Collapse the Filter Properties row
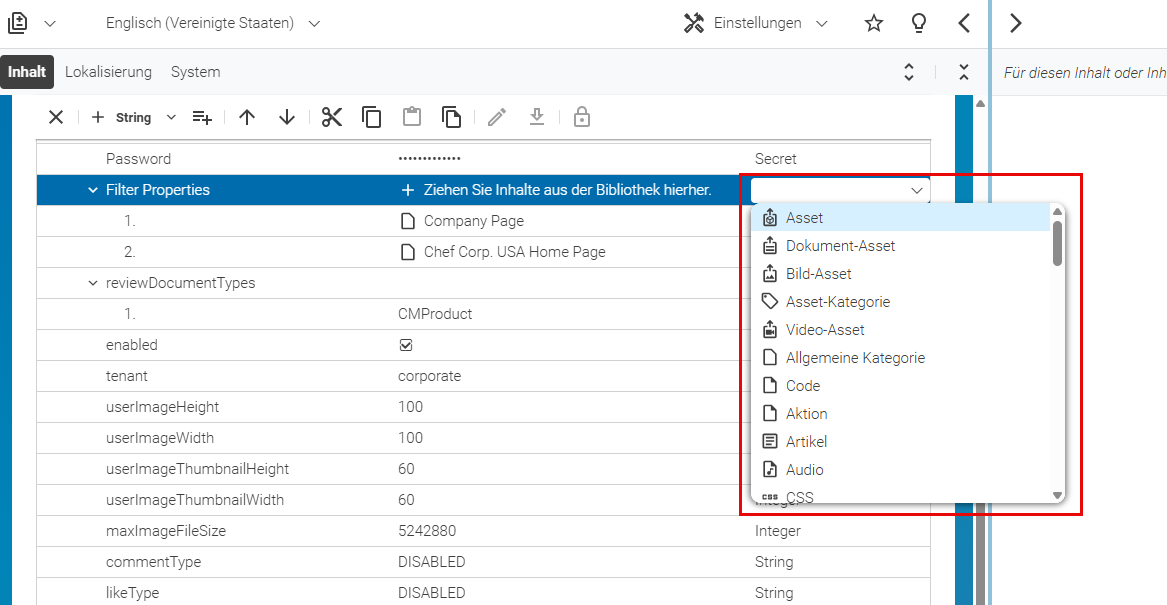Viewport: 1167px width, 605px height. pyautogui.click(x=92, y=190)
